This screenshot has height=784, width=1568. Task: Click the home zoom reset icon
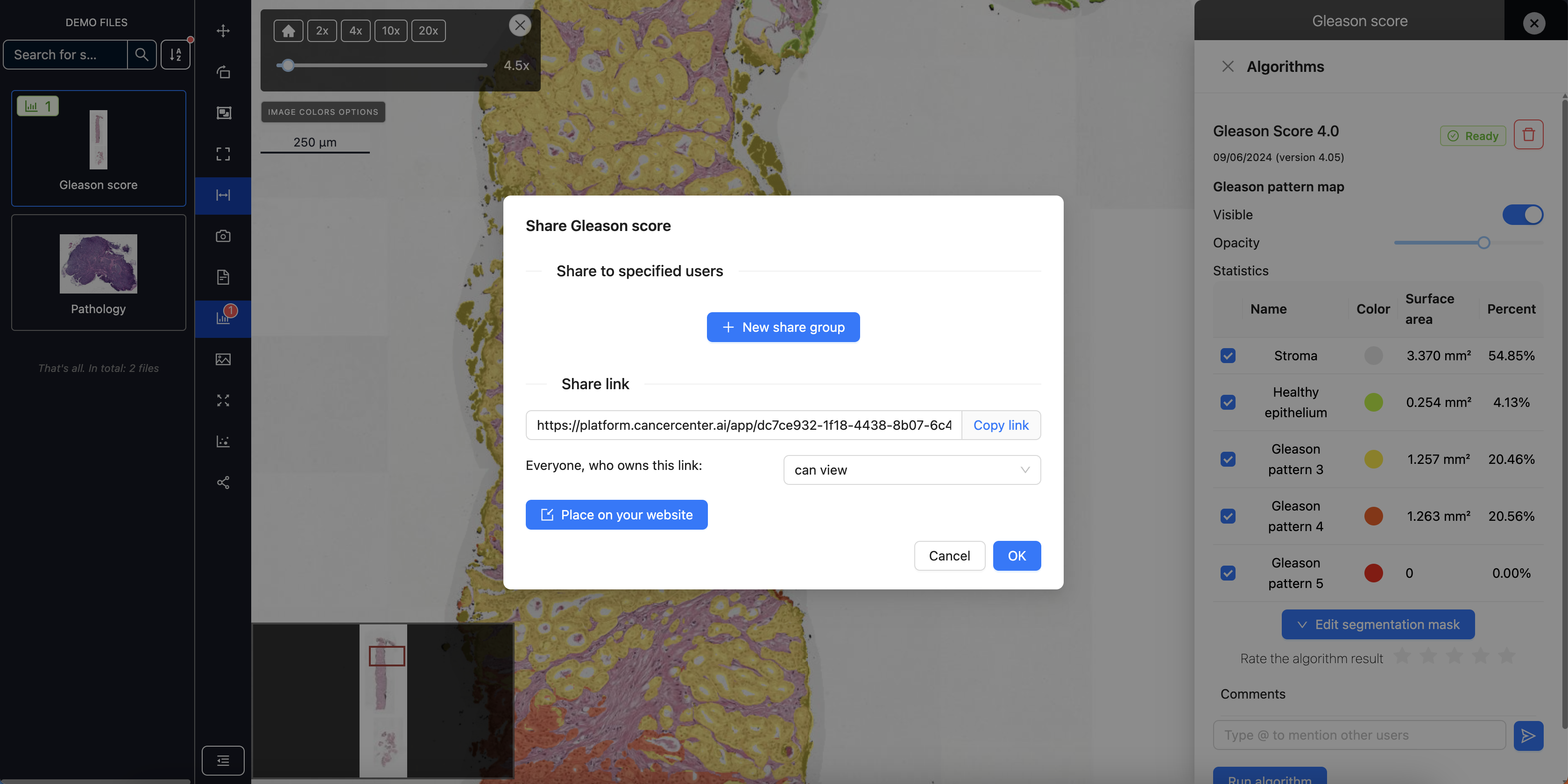pos(288,30)
